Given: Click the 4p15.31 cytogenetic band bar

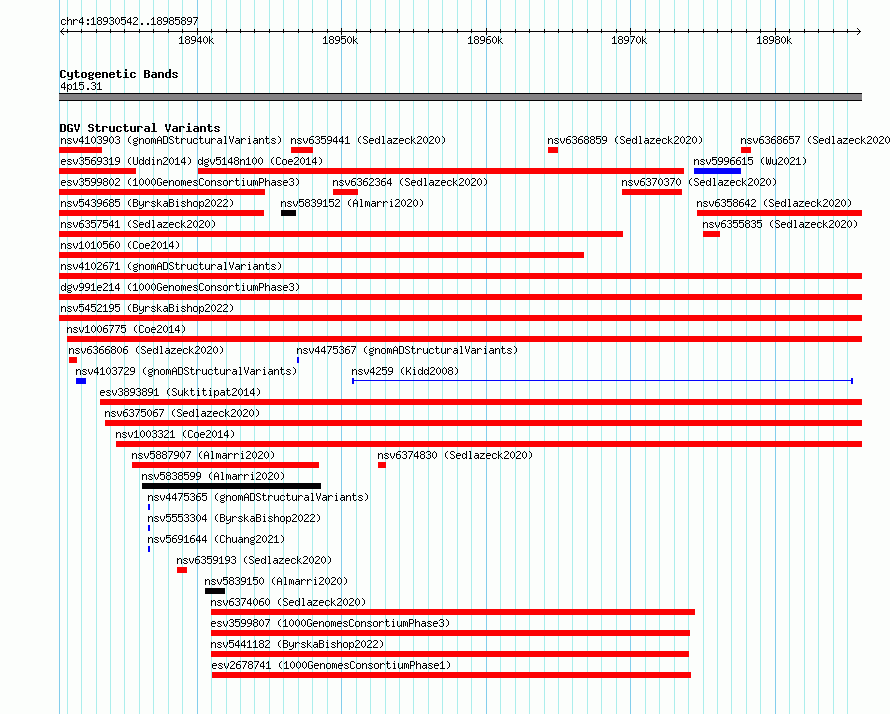Looking at the screenshot, I should pyautogui.click(x=460, y=97).
